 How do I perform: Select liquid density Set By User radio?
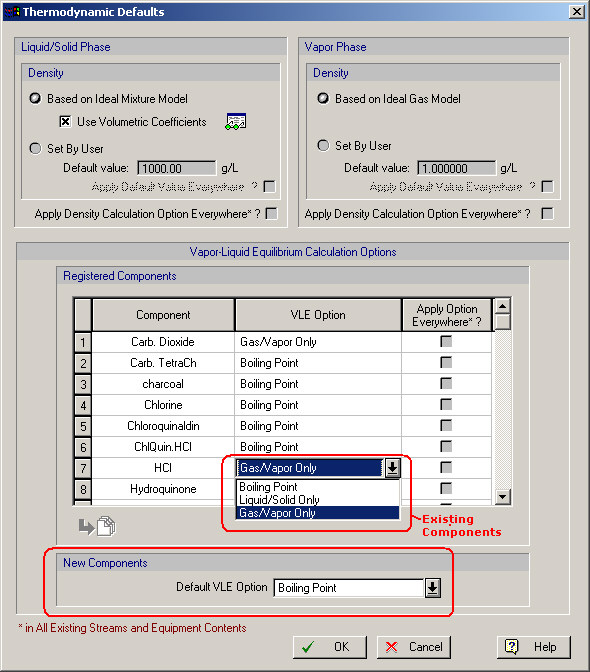(x=35, y=149)
